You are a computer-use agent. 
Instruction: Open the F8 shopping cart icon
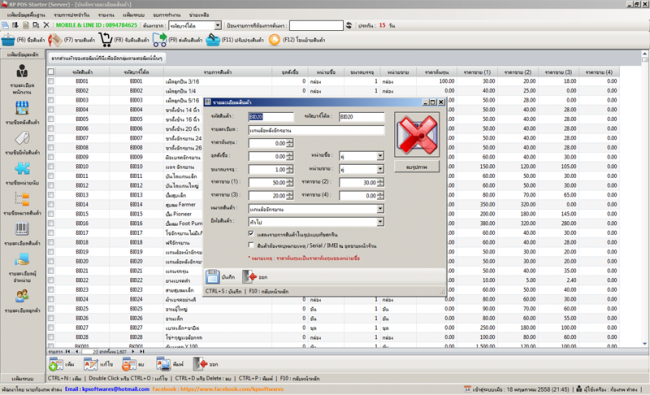pos(105,40)
